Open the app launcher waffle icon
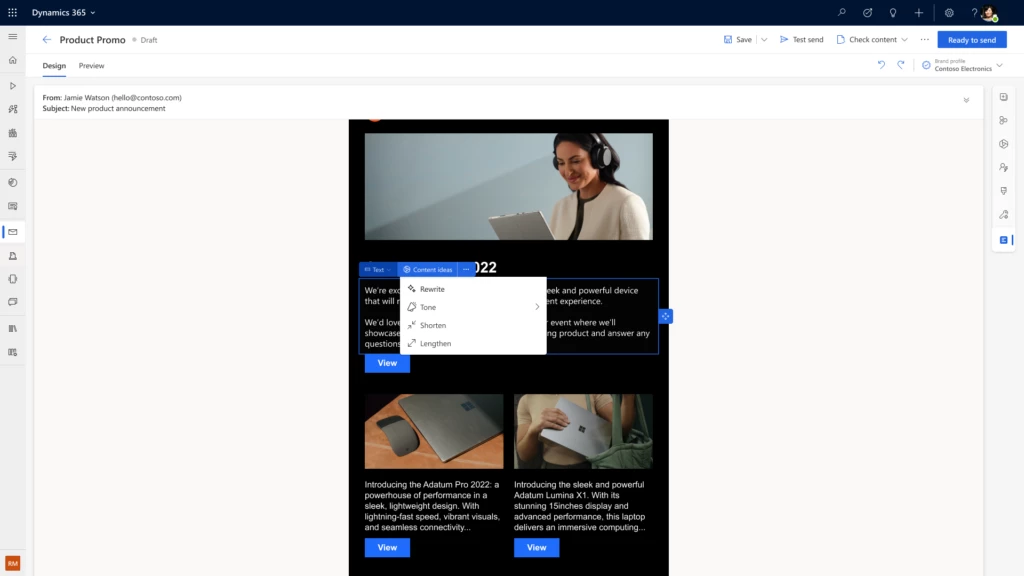Screen dimensions: 1024x576 point(11,12)
